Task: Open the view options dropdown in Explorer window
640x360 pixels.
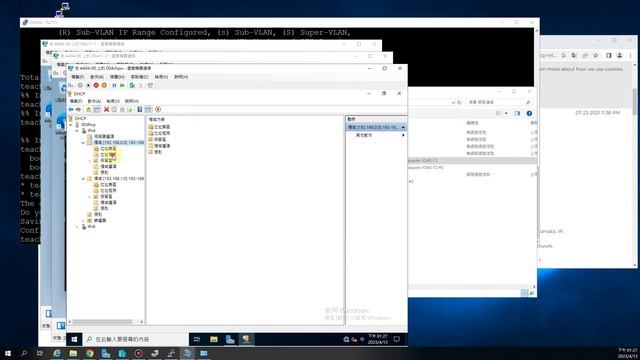Action: point(506,113)
